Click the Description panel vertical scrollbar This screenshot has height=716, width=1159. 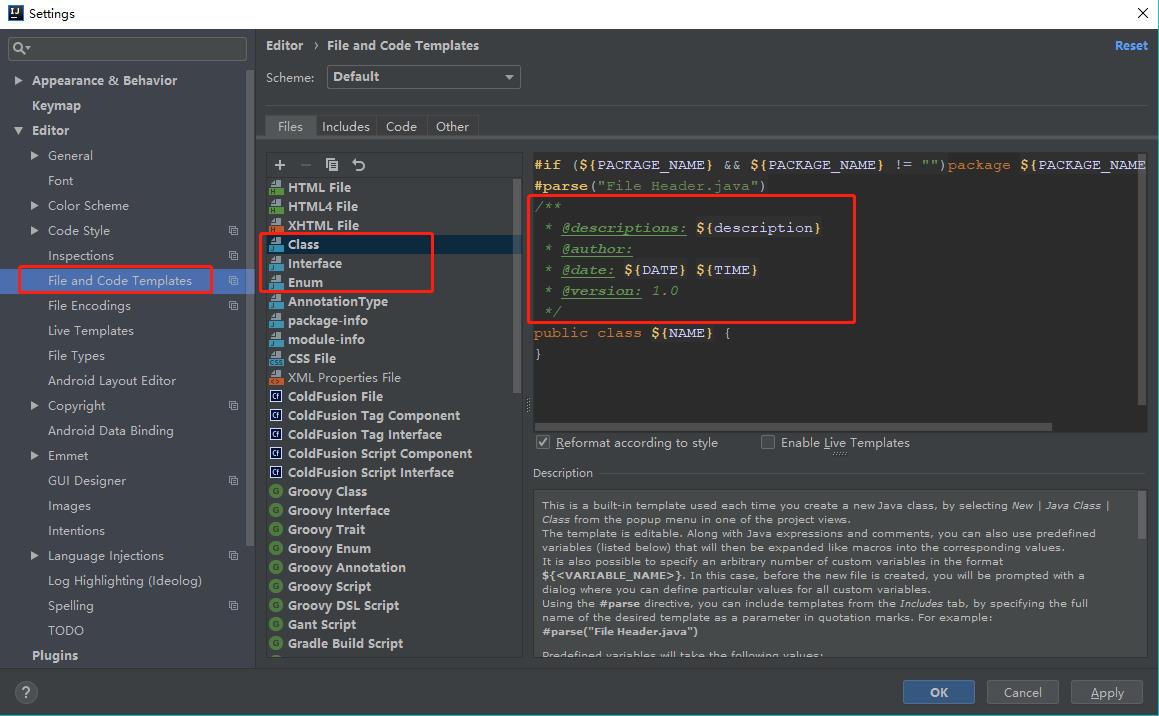click(1142, 516)
